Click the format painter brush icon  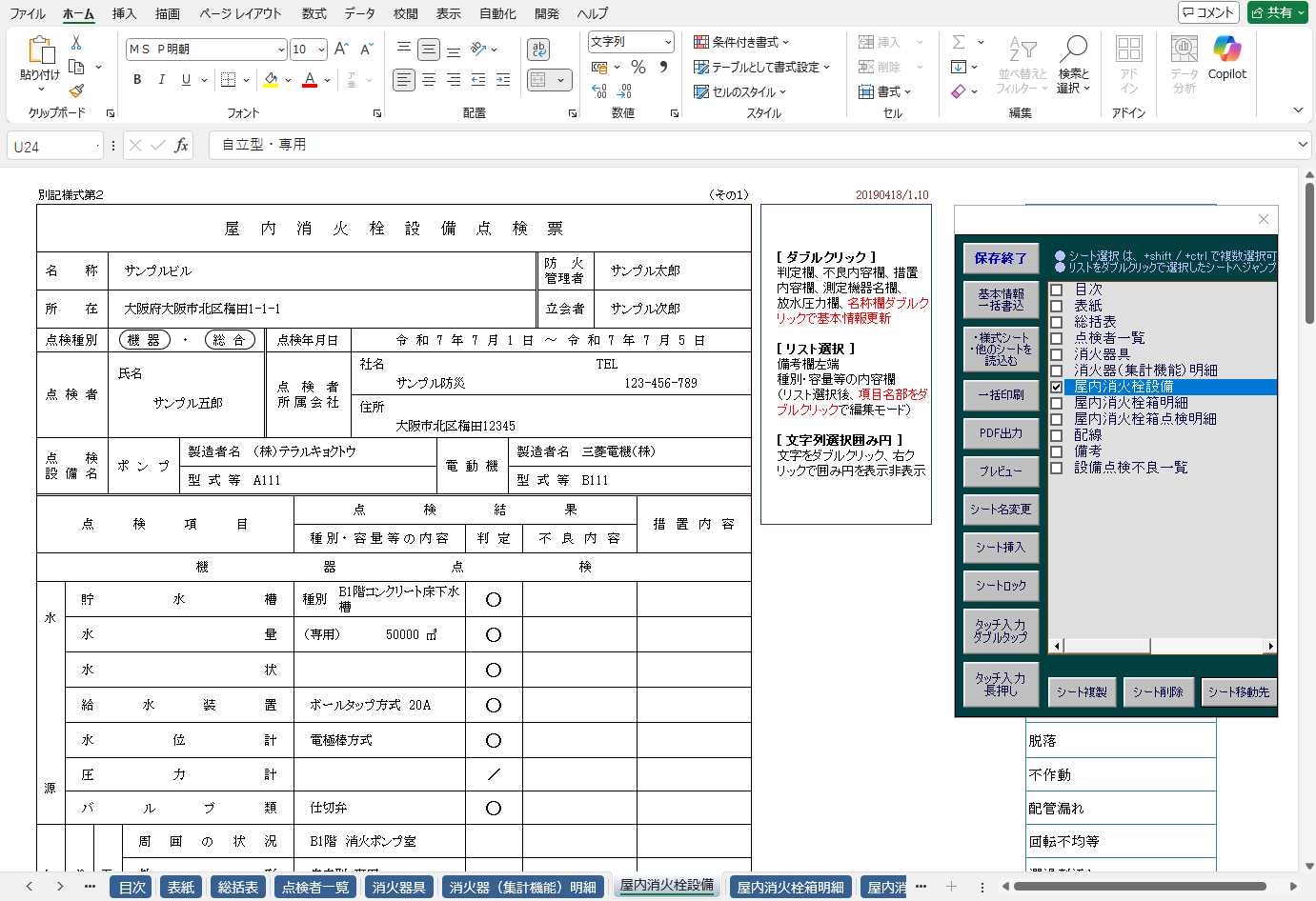coord(76,91)
